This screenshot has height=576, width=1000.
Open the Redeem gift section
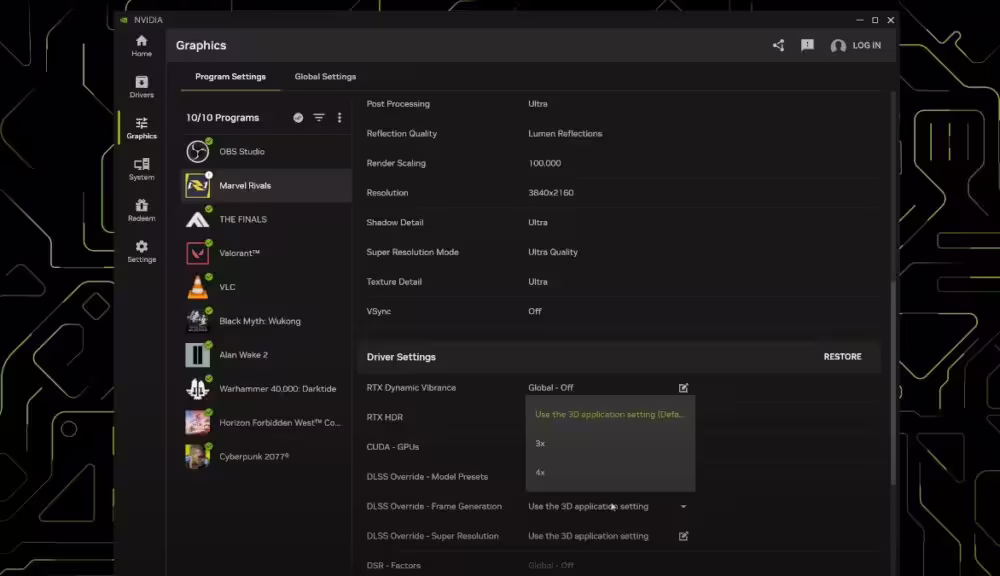142,210
